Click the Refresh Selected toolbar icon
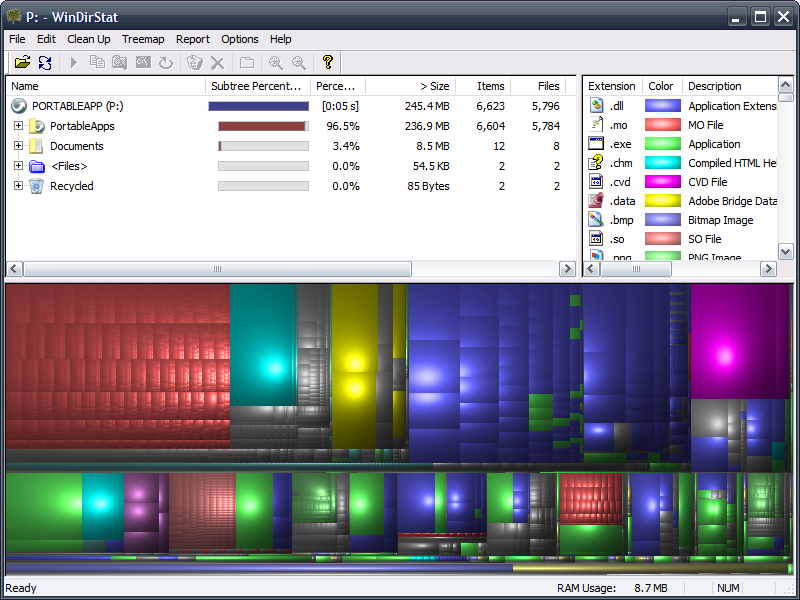The image size is (800, 600). (x=166, y=62)
